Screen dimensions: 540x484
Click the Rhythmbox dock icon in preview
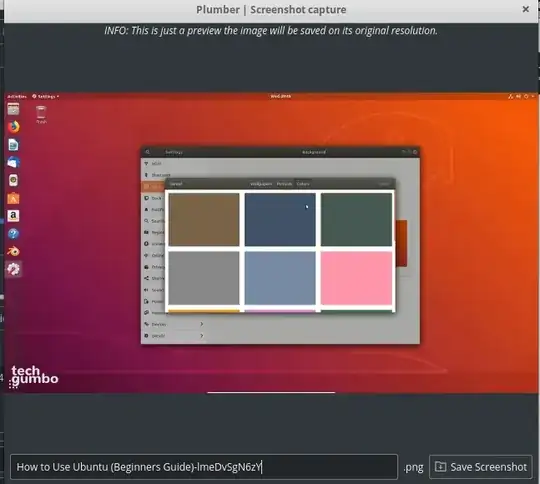tap(13, 180)
